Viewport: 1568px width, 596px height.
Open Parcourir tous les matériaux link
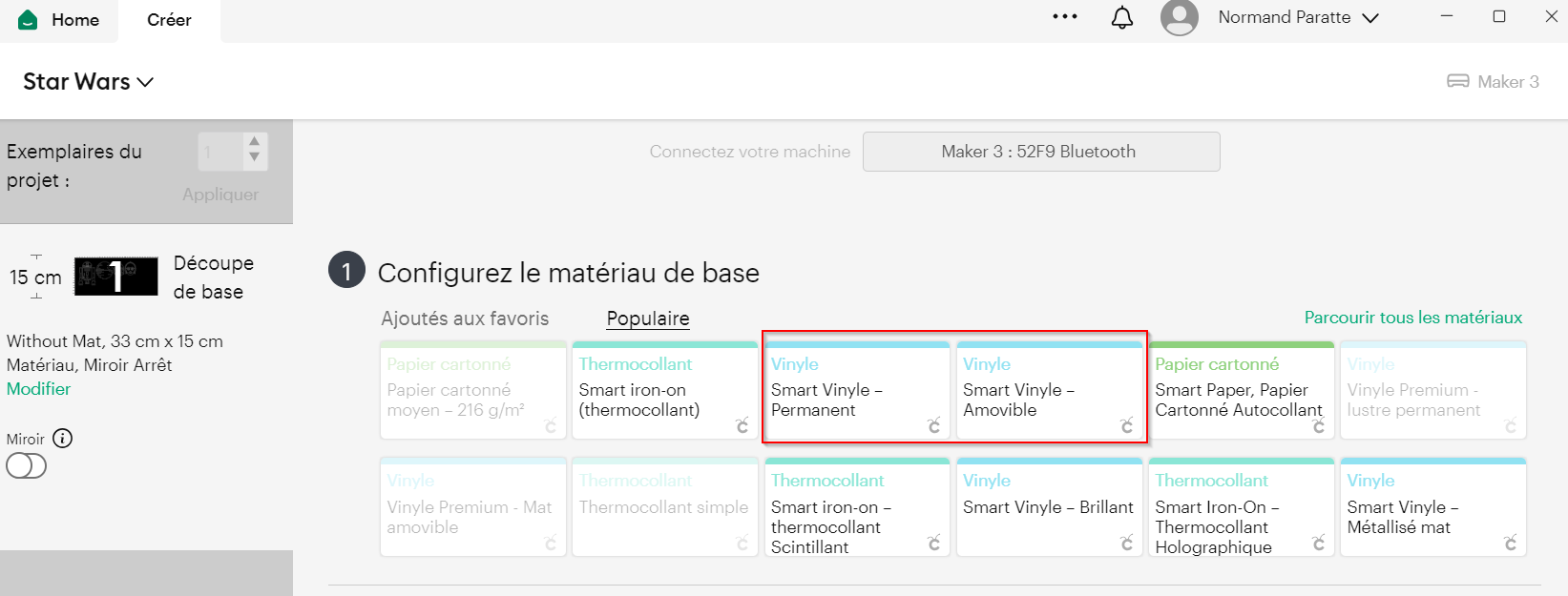tap(1412, 318)
